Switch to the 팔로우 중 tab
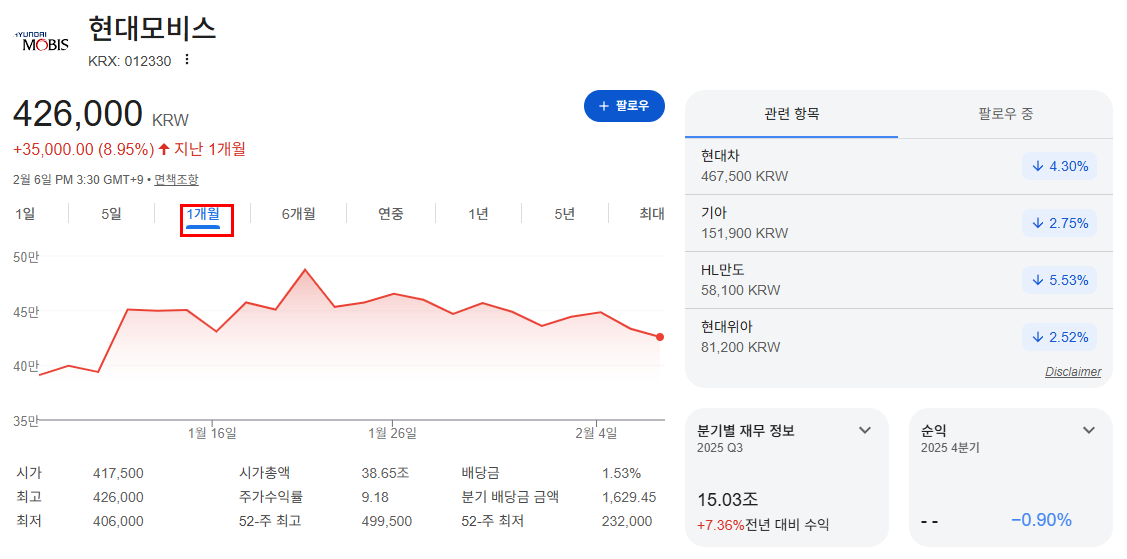 [1006, 114]
